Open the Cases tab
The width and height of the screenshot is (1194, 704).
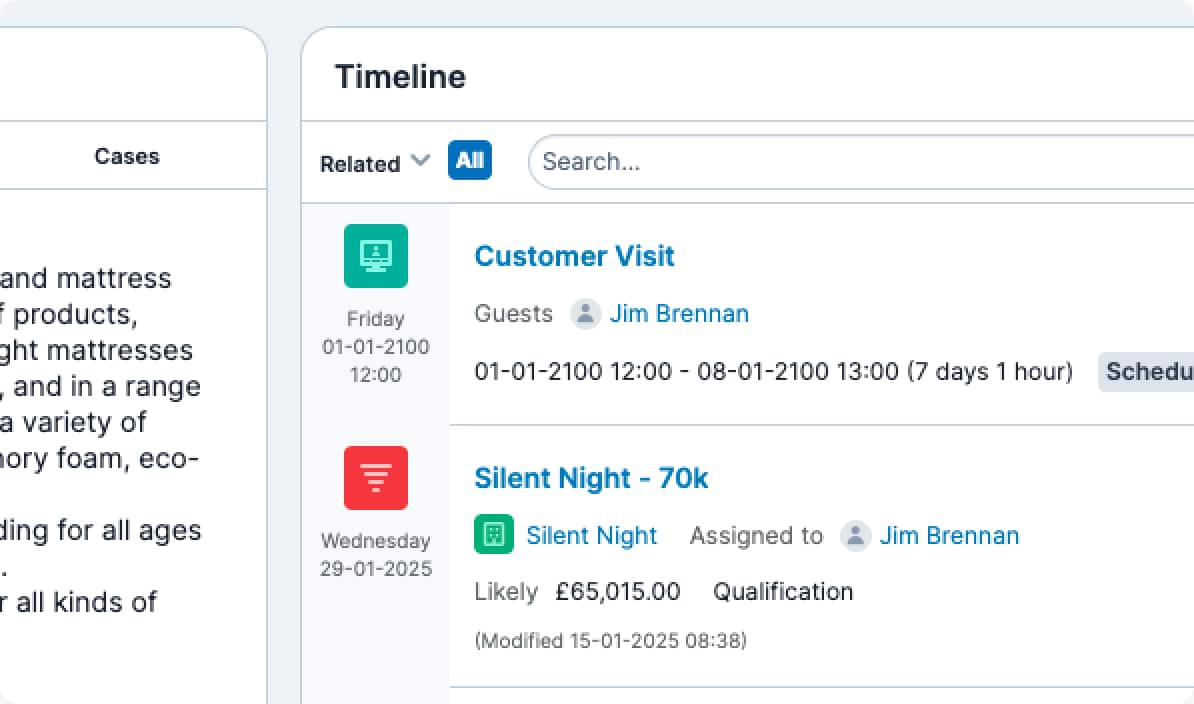127,156
